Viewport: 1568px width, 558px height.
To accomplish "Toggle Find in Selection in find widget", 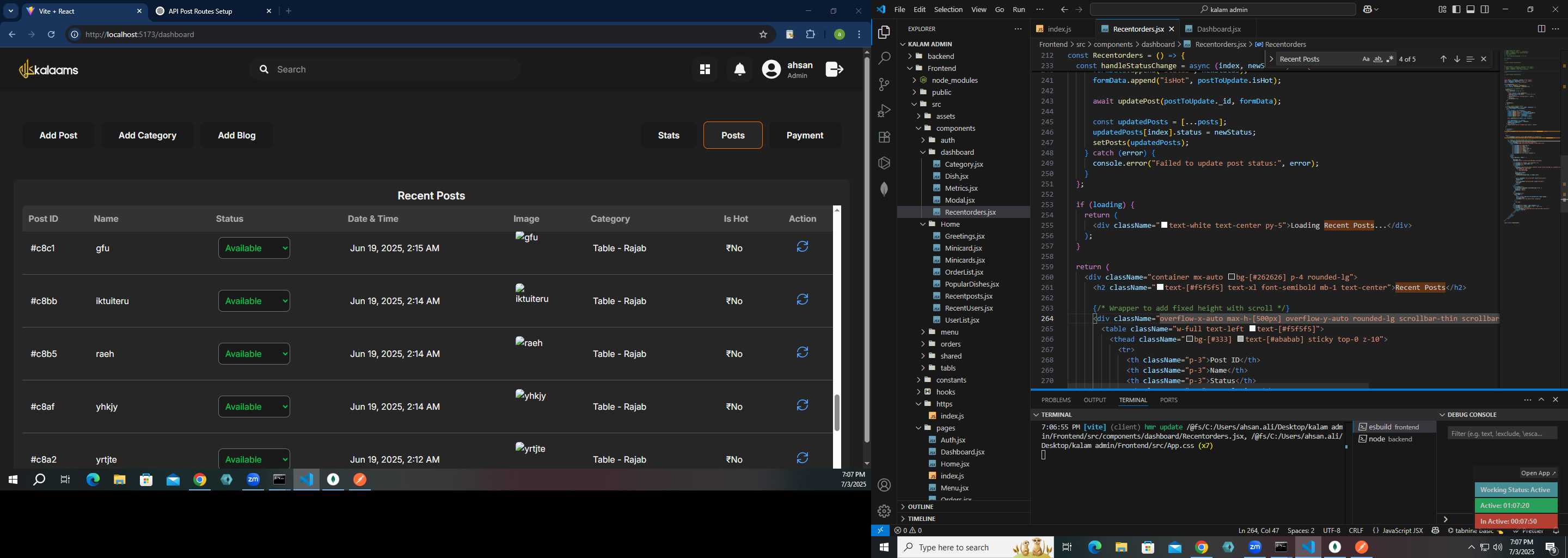I will (x=1470, y=59).
